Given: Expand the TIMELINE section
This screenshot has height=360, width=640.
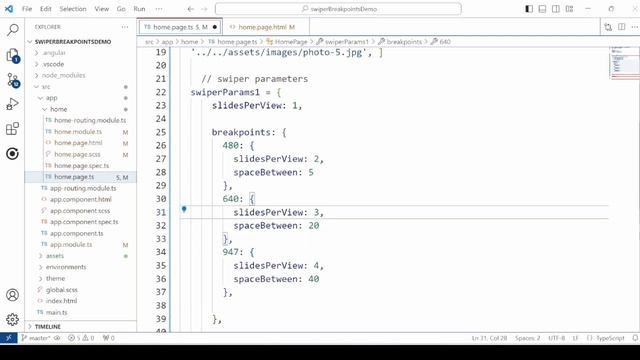Looking at the screenshot, I should [48, 327].
